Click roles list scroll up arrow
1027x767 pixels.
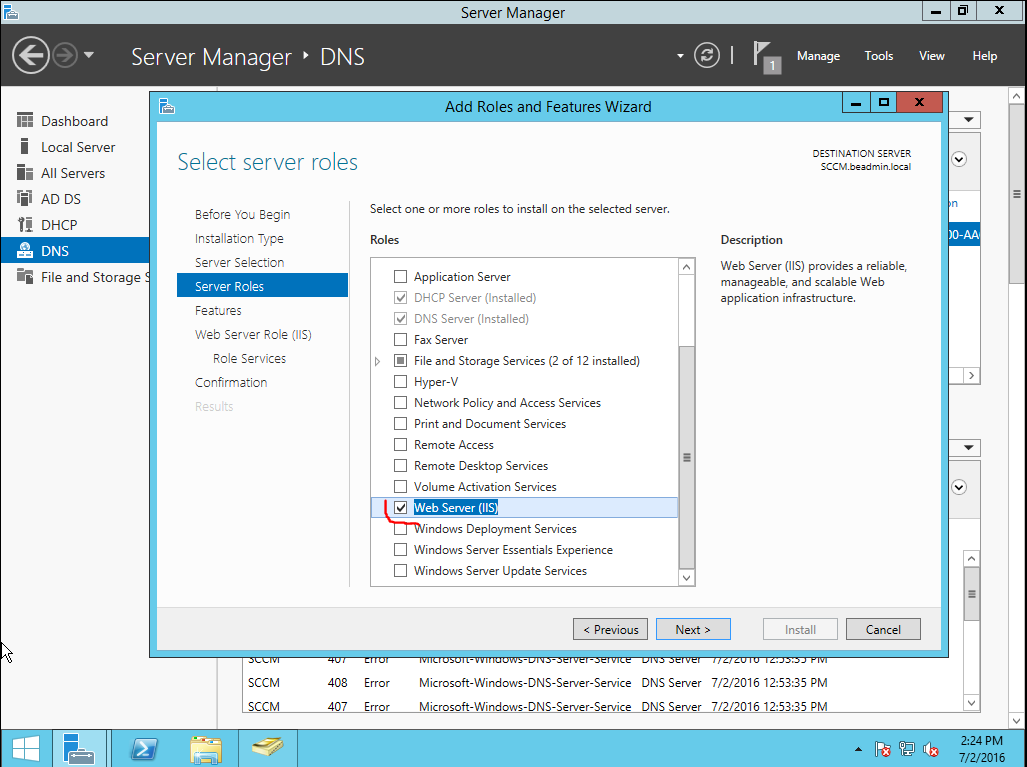686,267
